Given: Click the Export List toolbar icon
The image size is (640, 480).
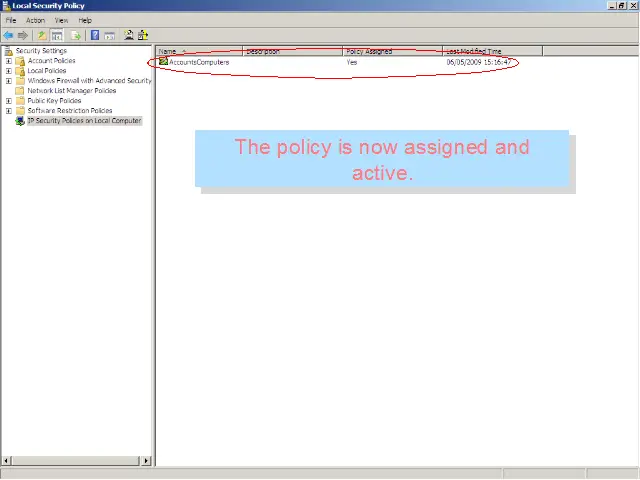Looking at the screenshot, I should pos(75,35).
